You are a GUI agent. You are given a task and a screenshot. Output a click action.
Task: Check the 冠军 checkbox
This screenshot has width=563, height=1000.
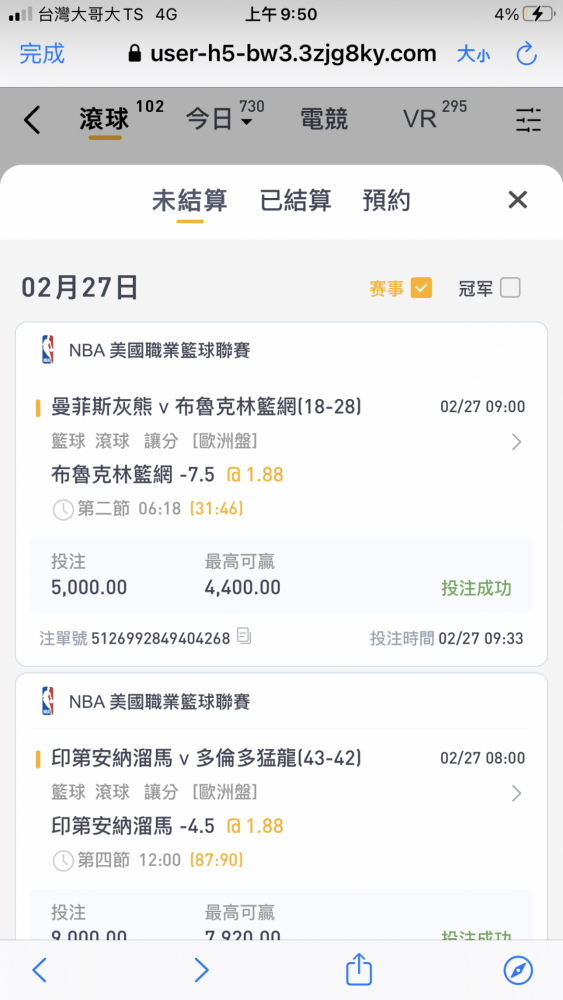point(510,288)
